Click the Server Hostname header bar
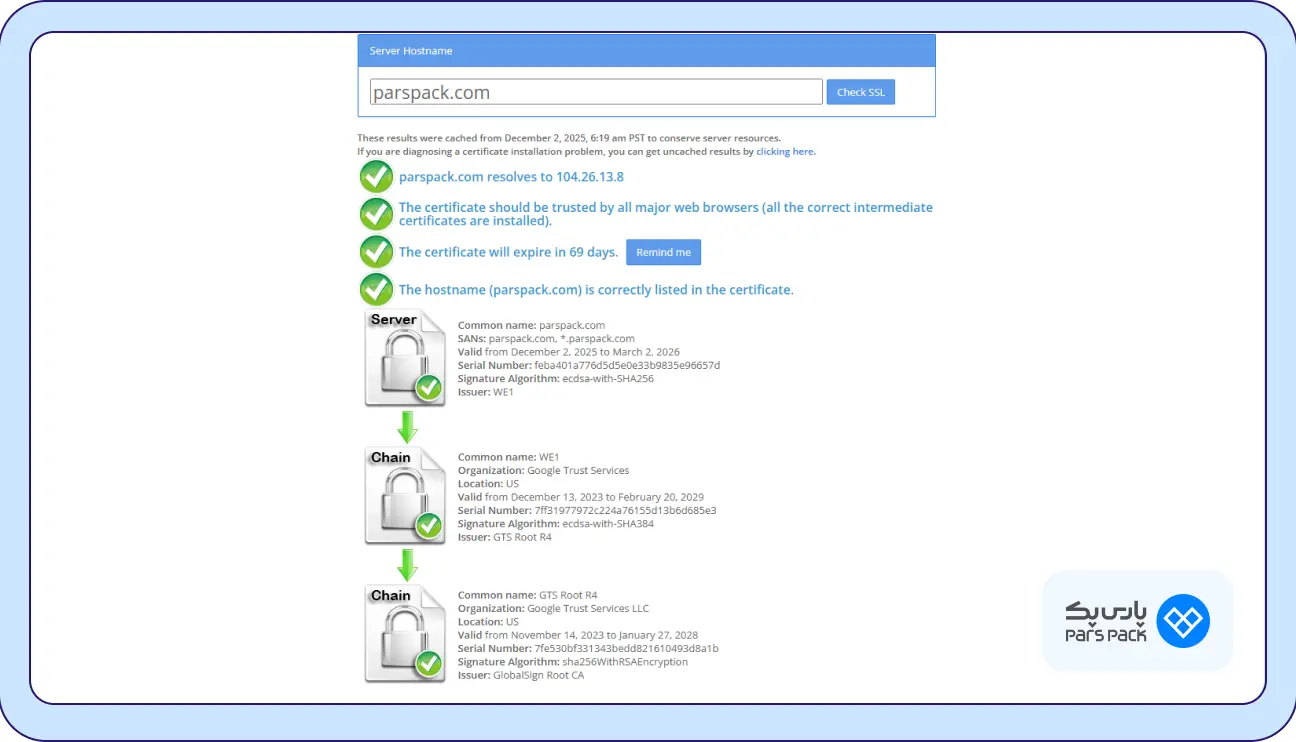The width and height of the screenshot is (1296, 742). [x=647, y=51]
